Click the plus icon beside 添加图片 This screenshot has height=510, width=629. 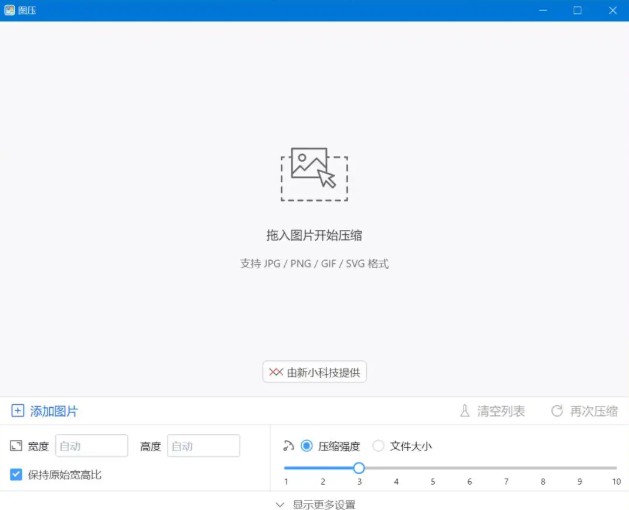click(x=17, y=411)
